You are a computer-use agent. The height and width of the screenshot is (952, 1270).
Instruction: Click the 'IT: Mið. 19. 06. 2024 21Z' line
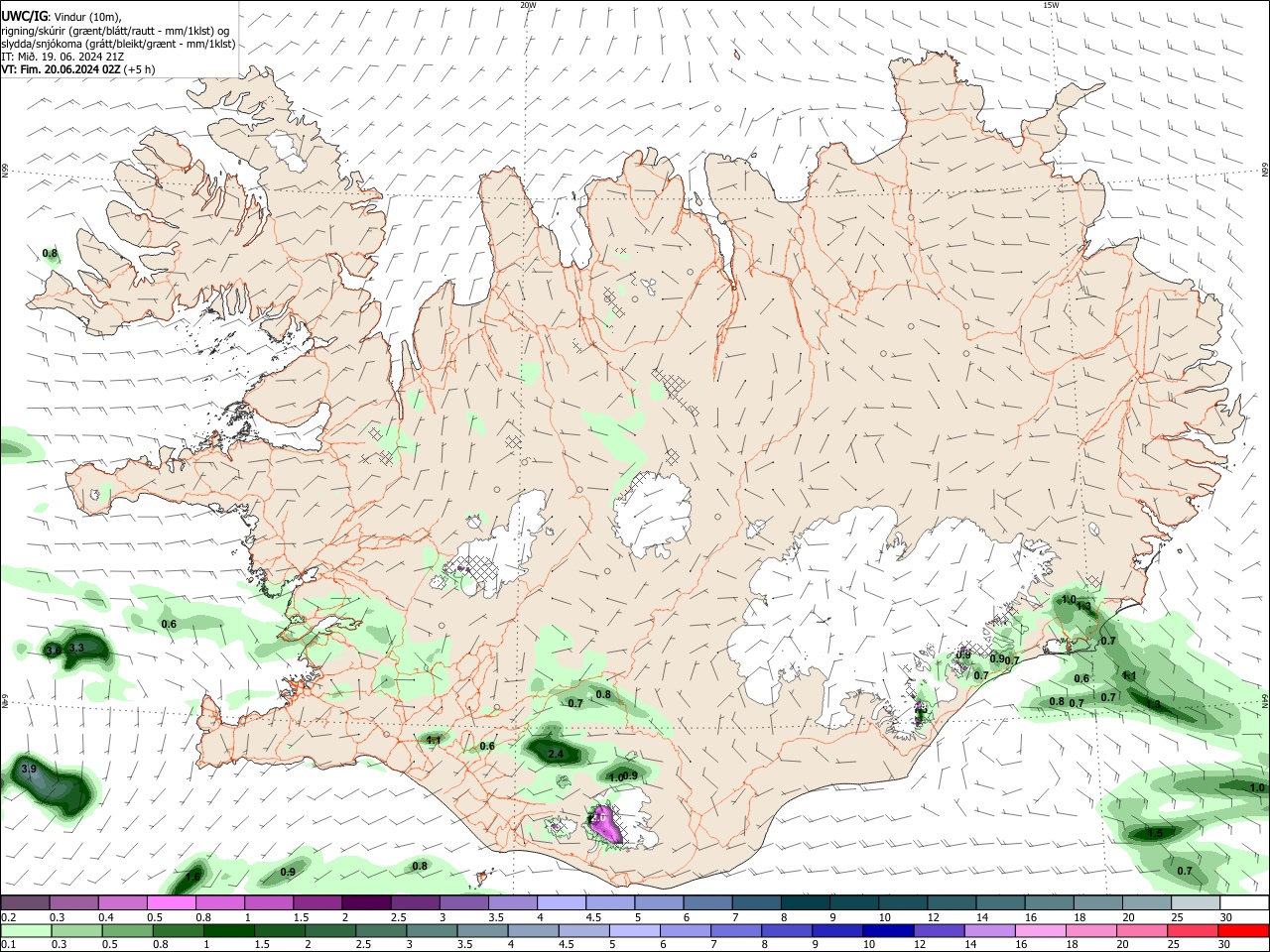pyautogui.click(x=63, y=57)
